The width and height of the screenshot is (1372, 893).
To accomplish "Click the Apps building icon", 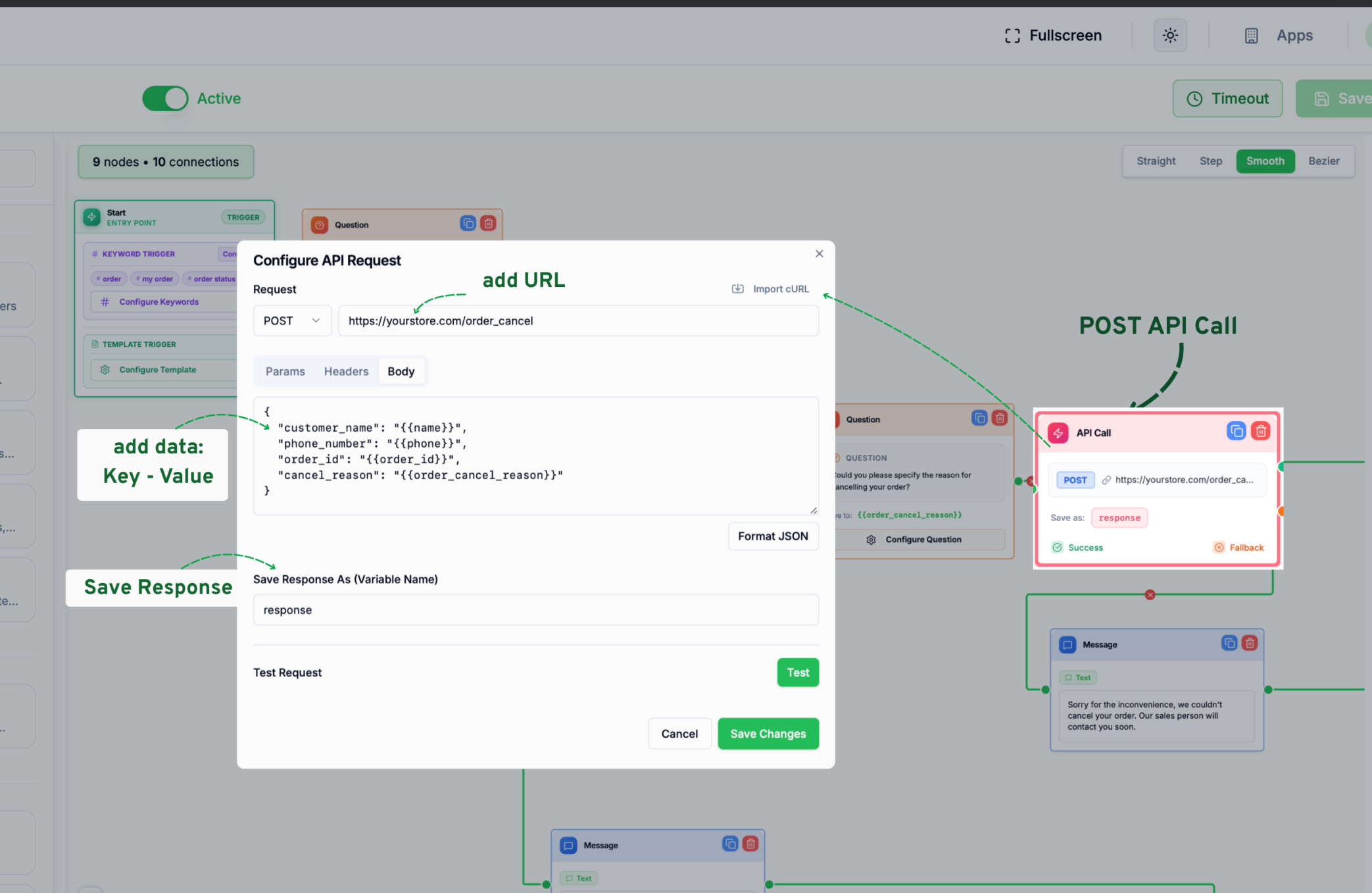I will pos(1251,36).
